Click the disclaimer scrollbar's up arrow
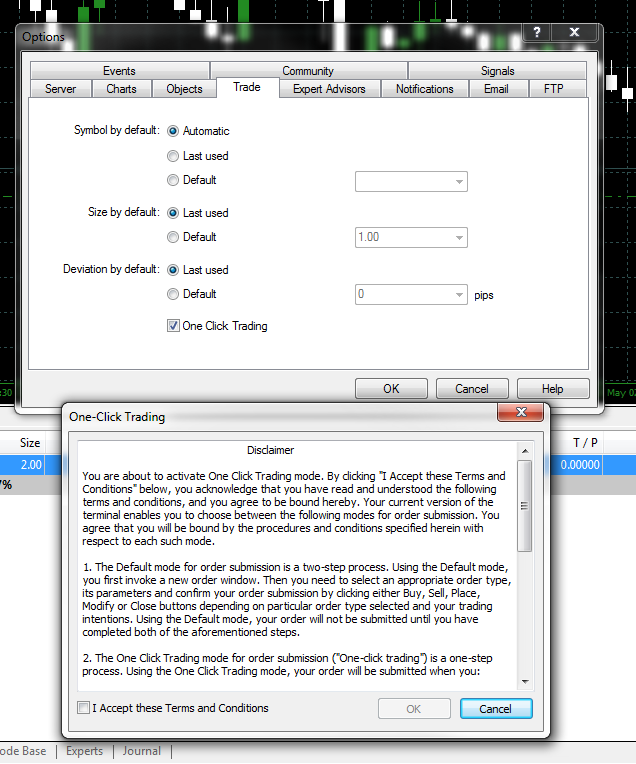 pos(524,449)
